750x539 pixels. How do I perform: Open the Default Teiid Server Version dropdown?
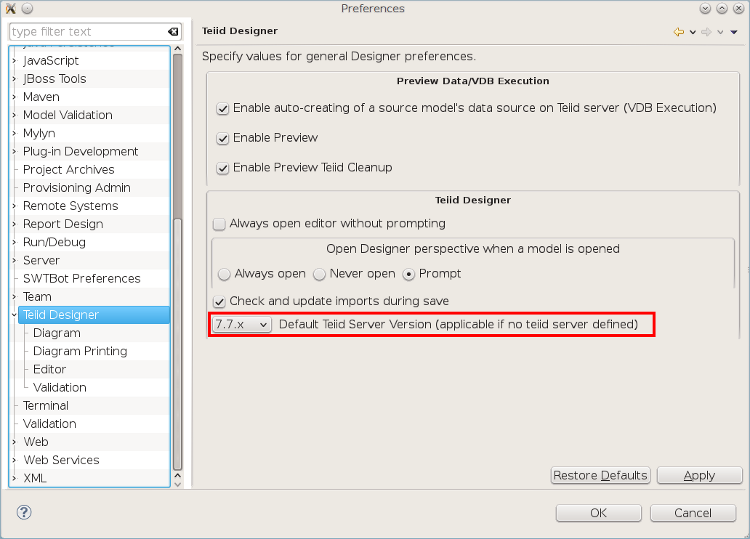point(242,324)
